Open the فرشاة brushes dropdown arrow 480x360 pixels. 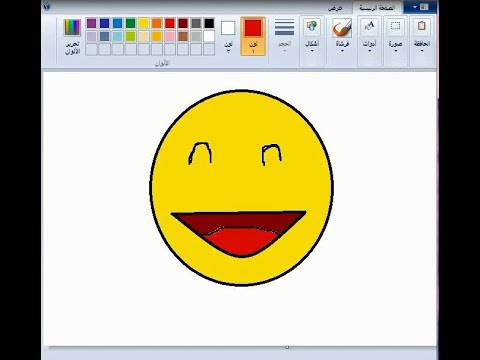342,51
